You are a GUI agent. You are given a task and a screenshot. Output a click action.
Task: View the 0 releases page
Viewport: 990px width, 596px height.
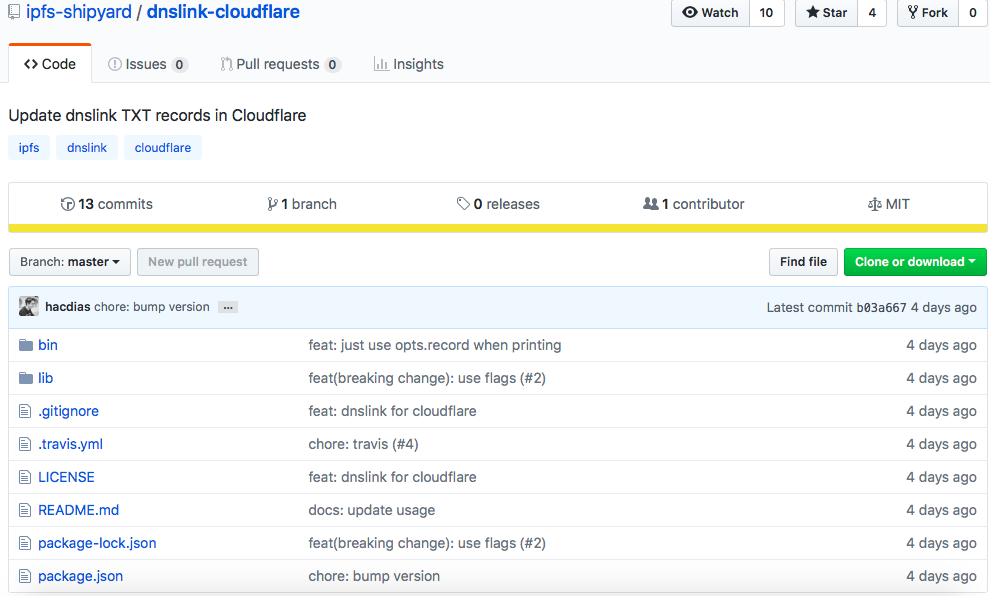498,204
